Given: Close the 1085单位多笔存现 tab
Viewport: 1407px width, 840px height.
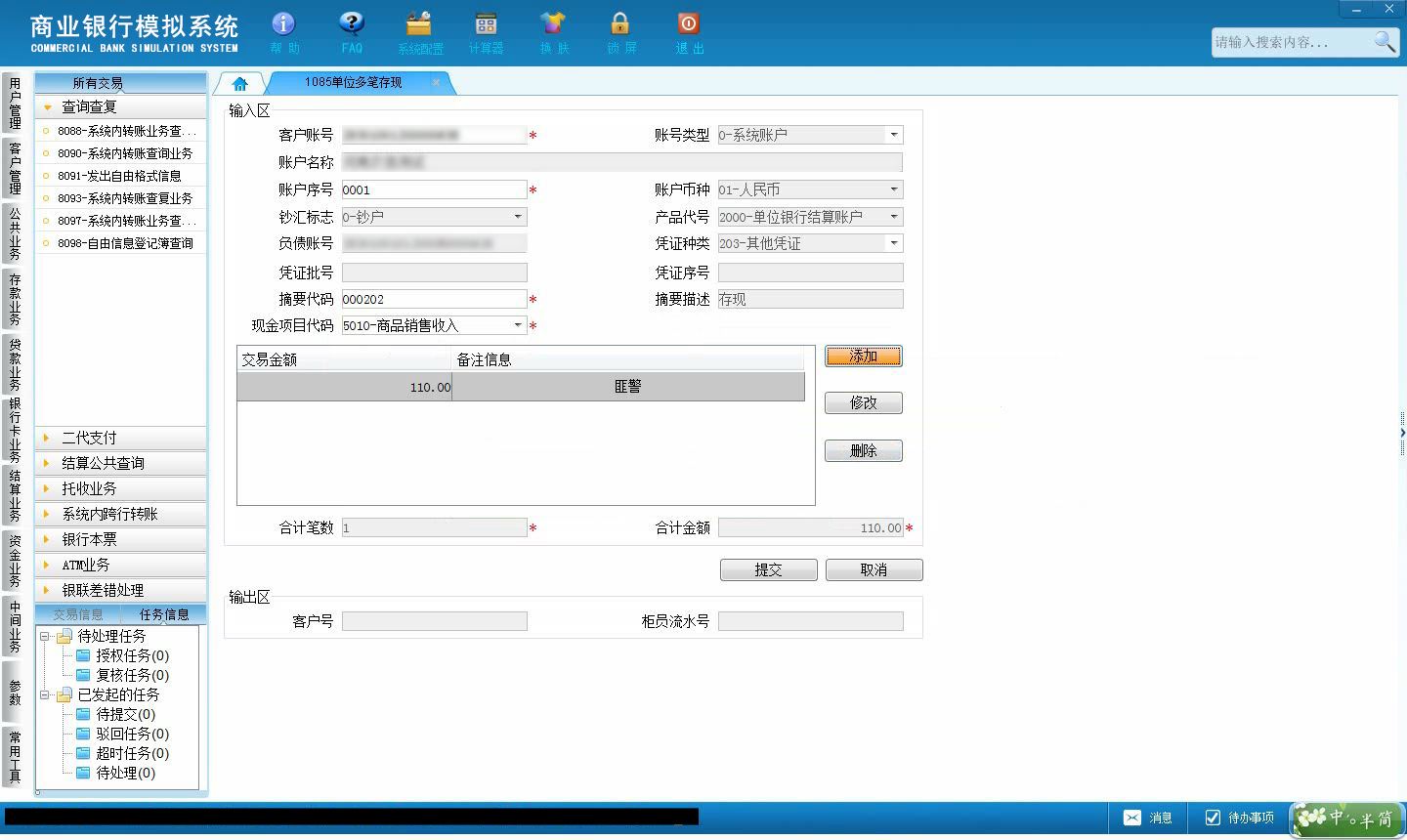Looking at the screenshot, I should [436, 82].
